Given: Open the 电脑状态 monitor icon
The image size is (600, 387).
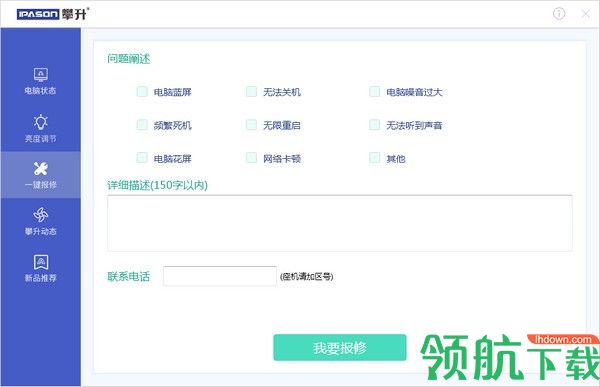Looking at the screenshot, I should click(41, 74).
